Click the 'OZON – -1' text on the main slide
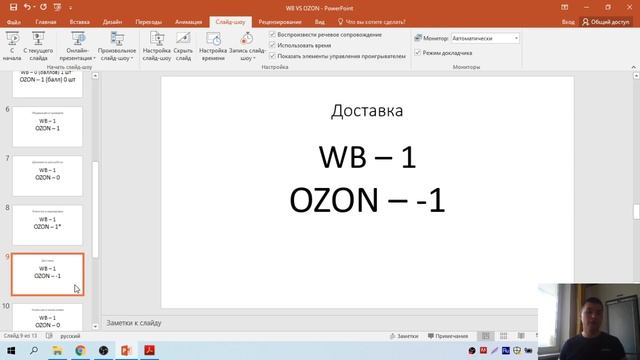 (367, 200)
